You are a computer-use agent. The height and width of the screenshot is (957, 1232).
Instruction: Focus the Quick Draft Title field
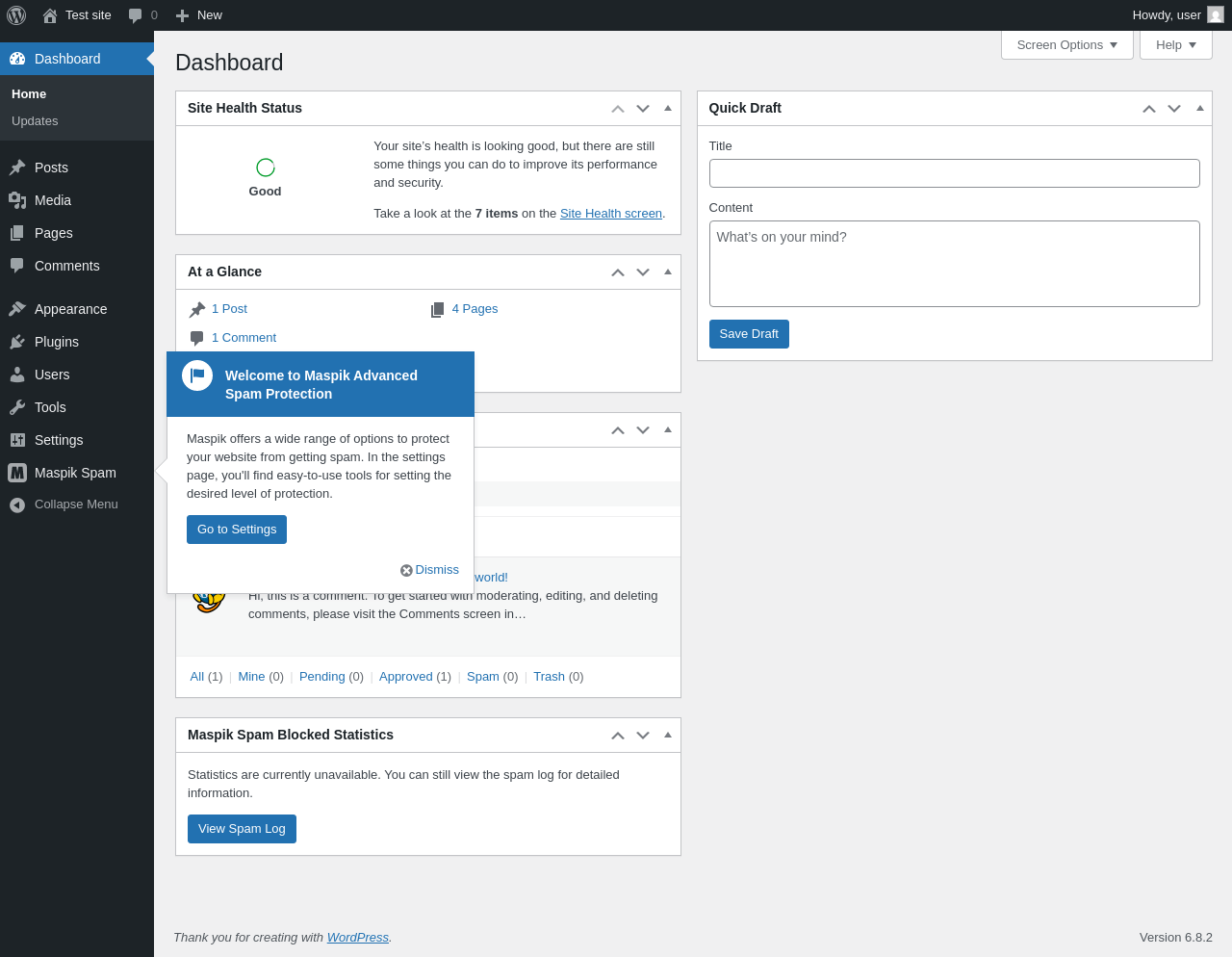pyautogui.click(x=955, y=173)
